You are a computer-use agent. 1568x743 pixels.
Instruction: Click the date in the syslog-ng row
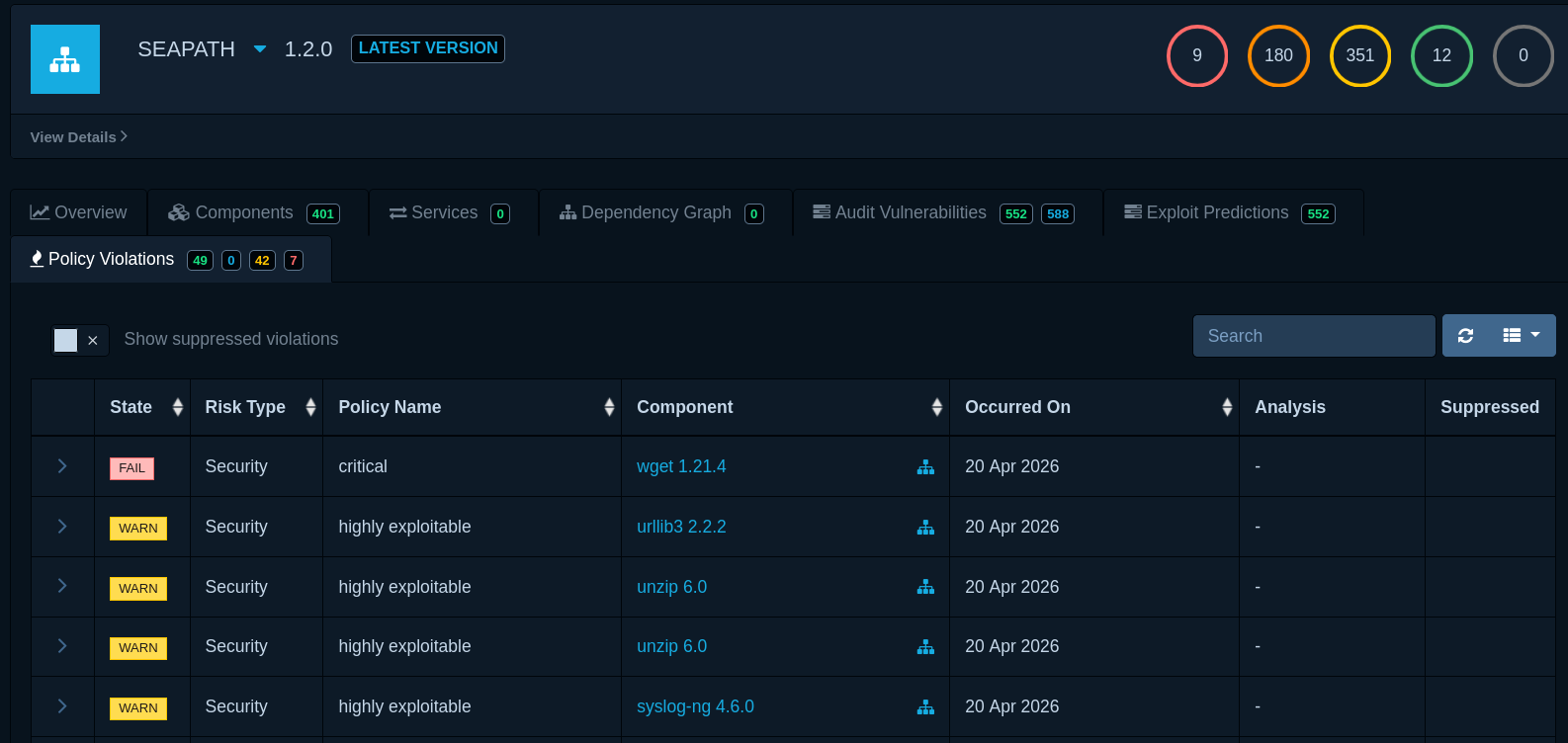[1011, 706]
